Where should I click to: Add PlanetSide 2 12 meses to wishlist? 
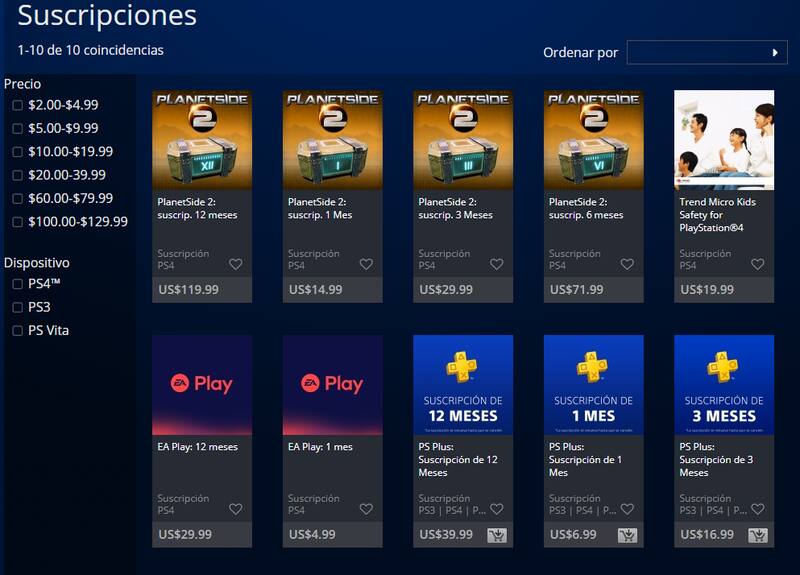pos(235,264)
